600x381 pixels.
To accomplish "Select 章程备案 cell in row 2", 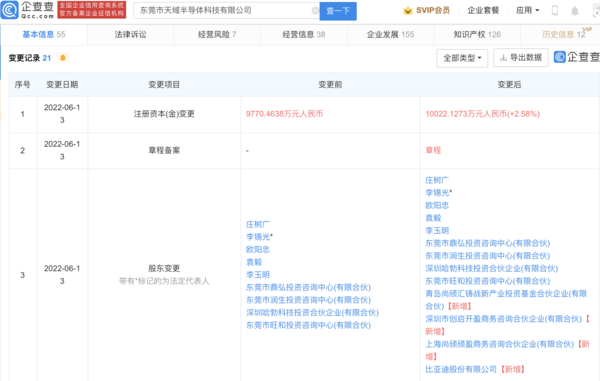I will (164, 150).
